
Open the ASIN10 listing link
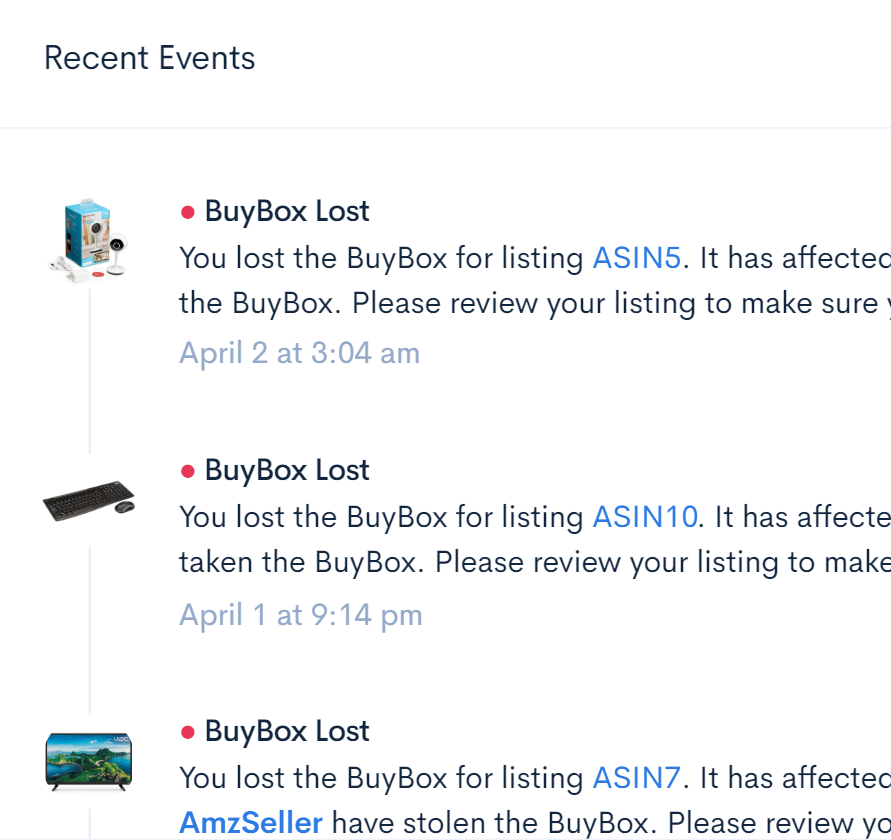point(645,517)
